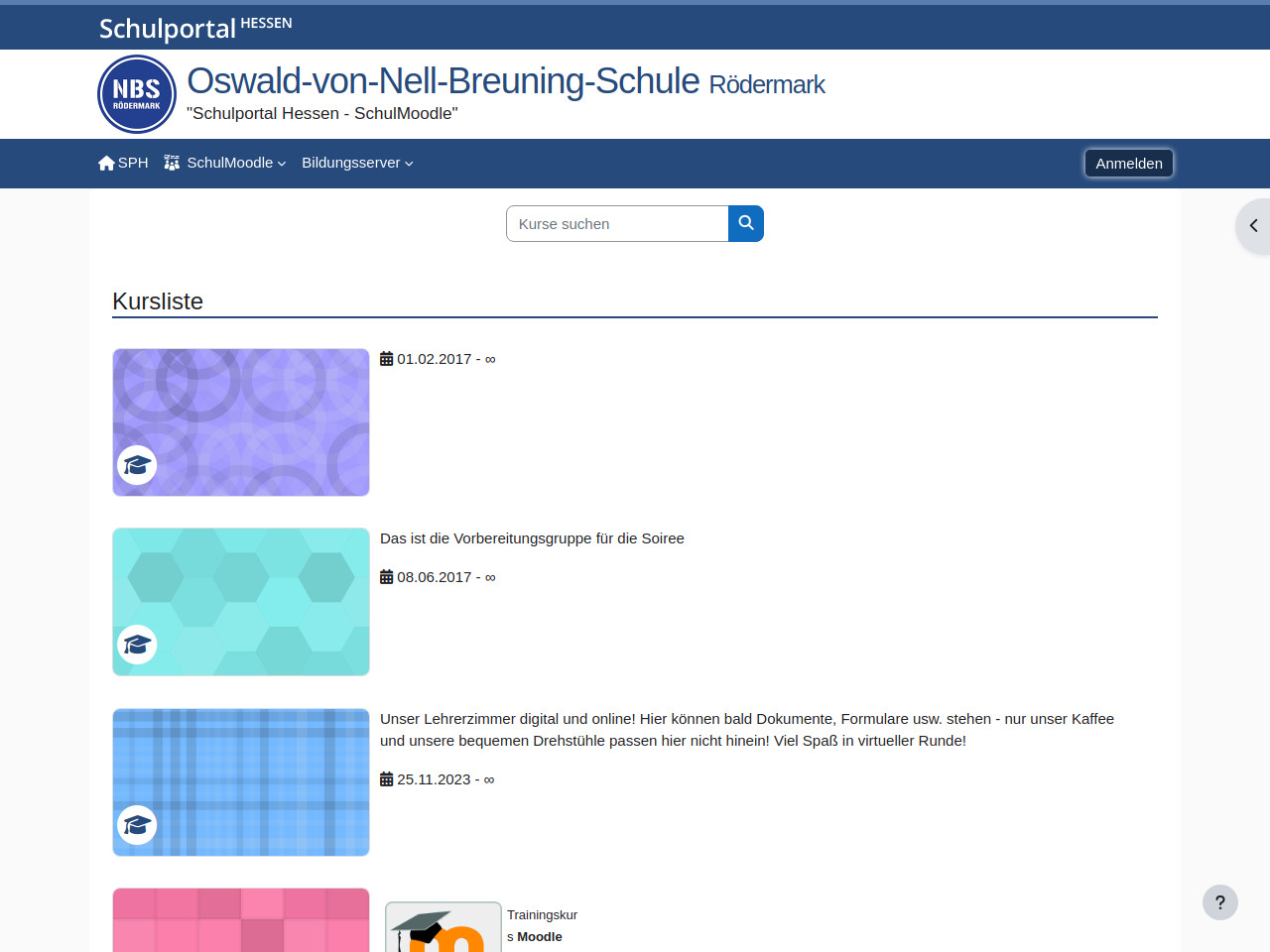Click the SPH home icon
Screen dimensions: 1270x952
point(107,163)
